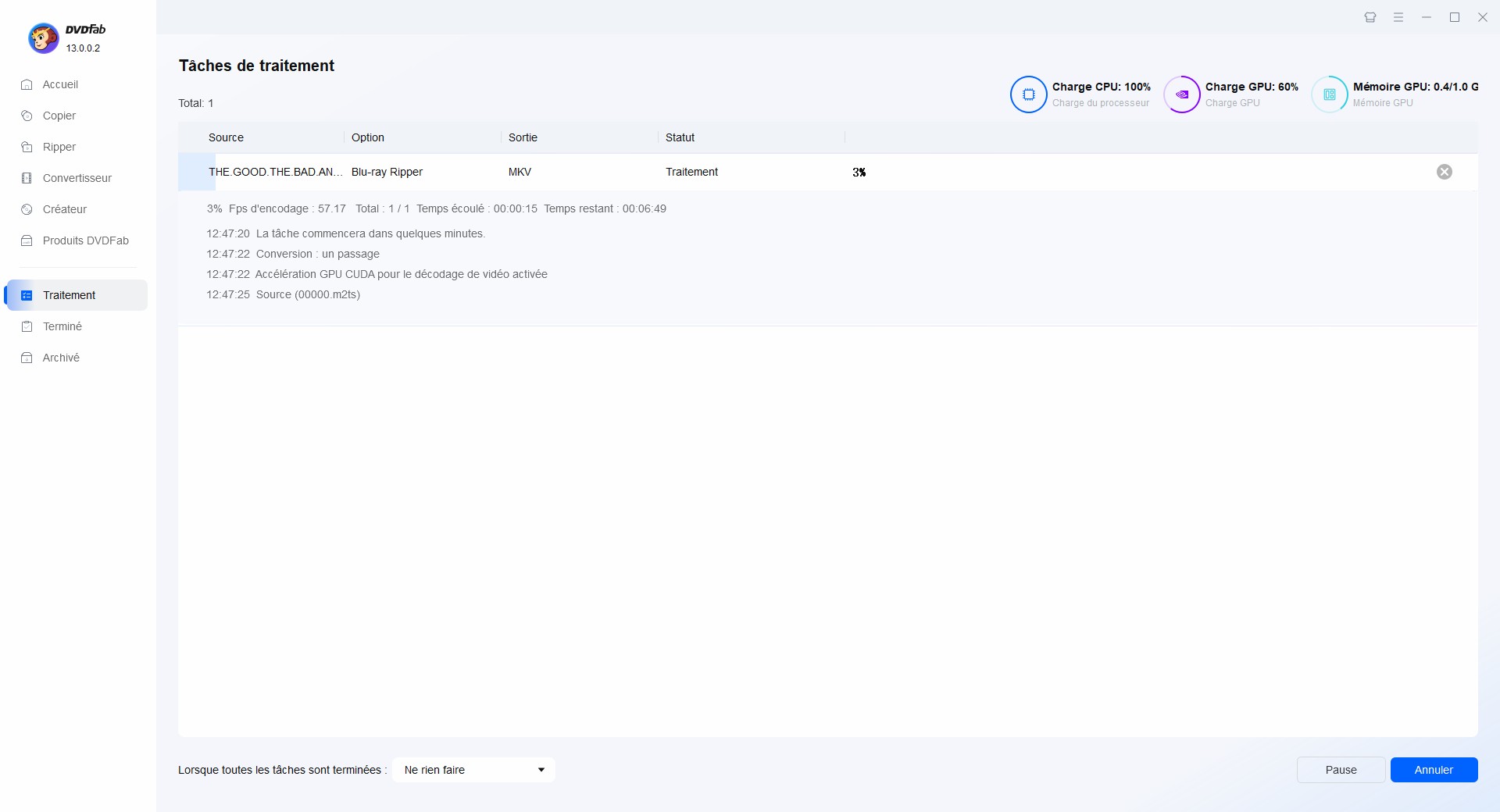Click the Copier disc icon
This screenshot has width=1500, height=812.
pyautogui.click(x=27, y=116)
